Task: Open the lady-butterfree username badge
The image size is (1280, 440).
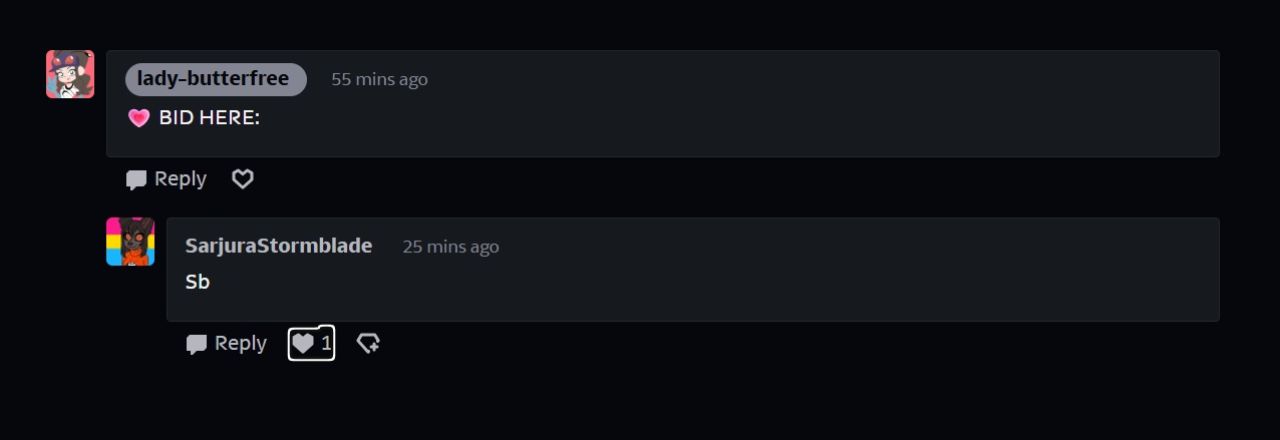Action: [x=215, y=79]
